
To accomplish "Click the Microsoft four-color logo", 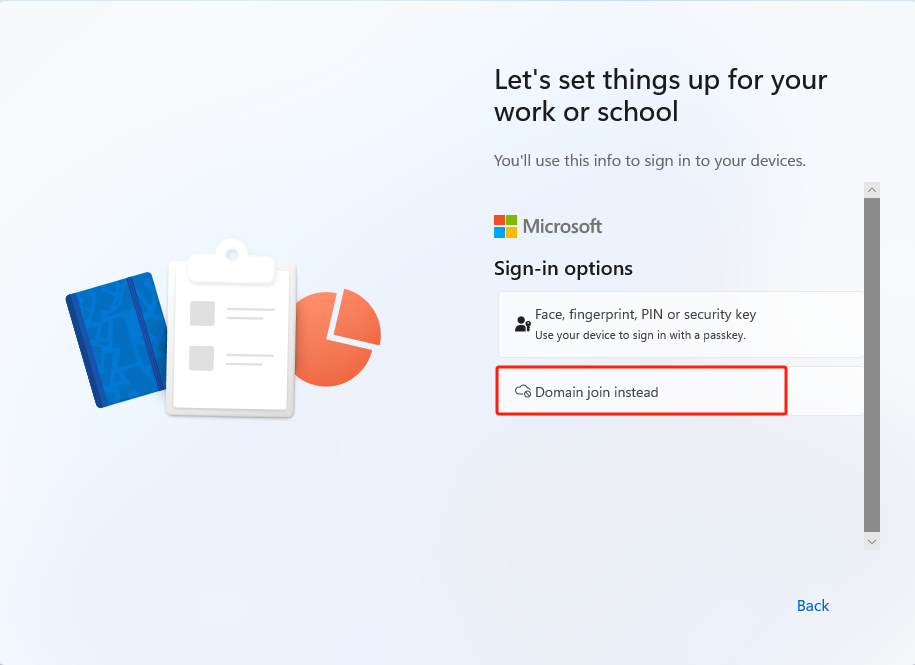I will click(505, 226).
